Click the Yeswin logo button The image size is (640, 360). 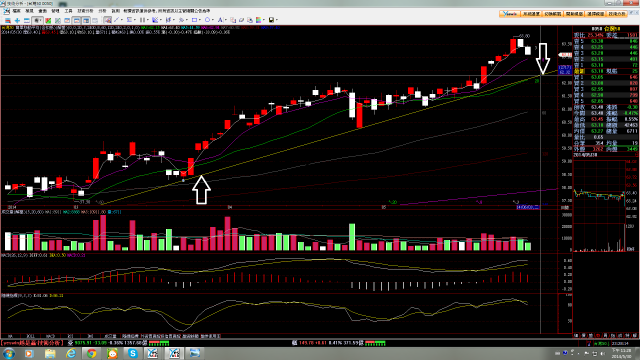[x=509, y=13]
